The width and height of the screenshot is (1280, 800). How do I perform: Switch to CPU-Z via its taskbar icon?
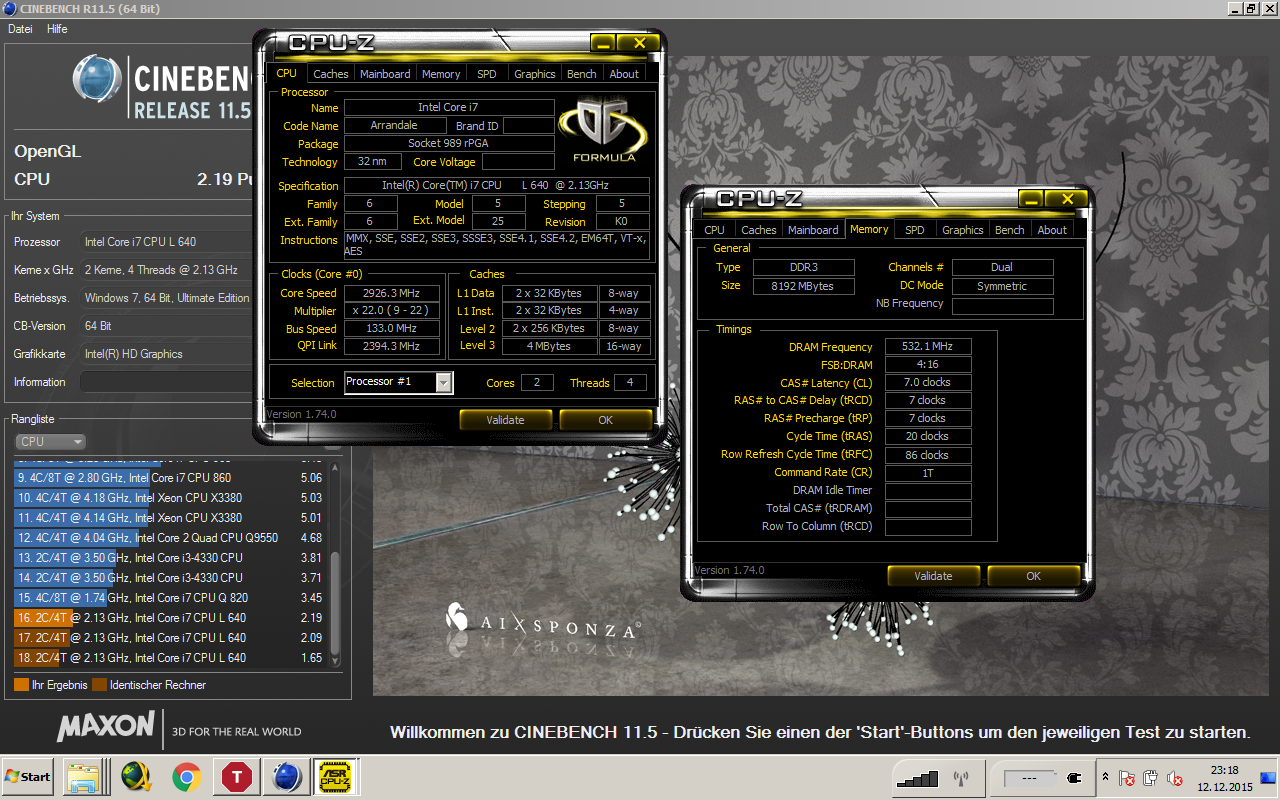[x=337, y=776]
